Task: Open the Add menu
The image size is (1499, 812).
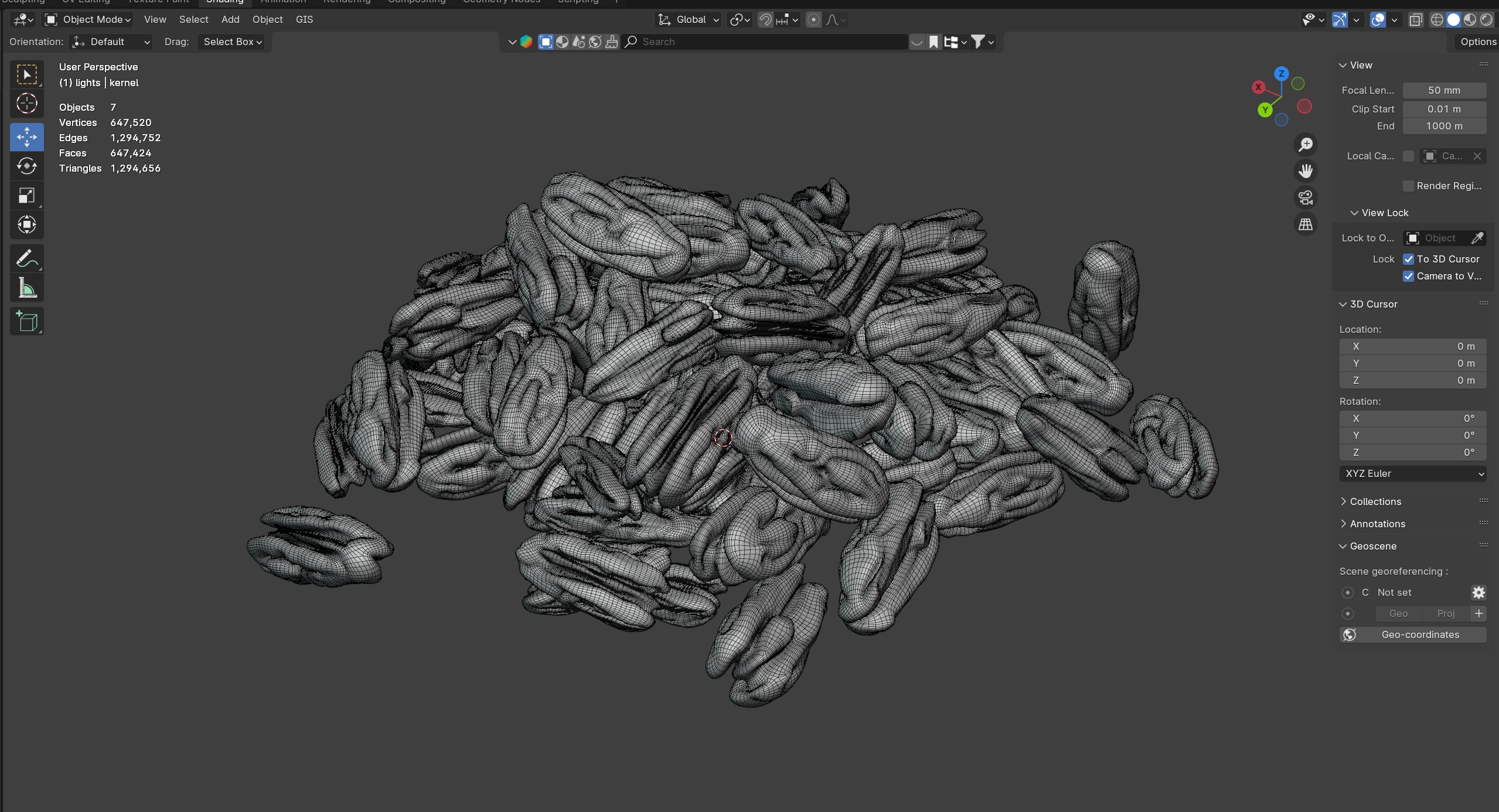Action: pos(230,19)
